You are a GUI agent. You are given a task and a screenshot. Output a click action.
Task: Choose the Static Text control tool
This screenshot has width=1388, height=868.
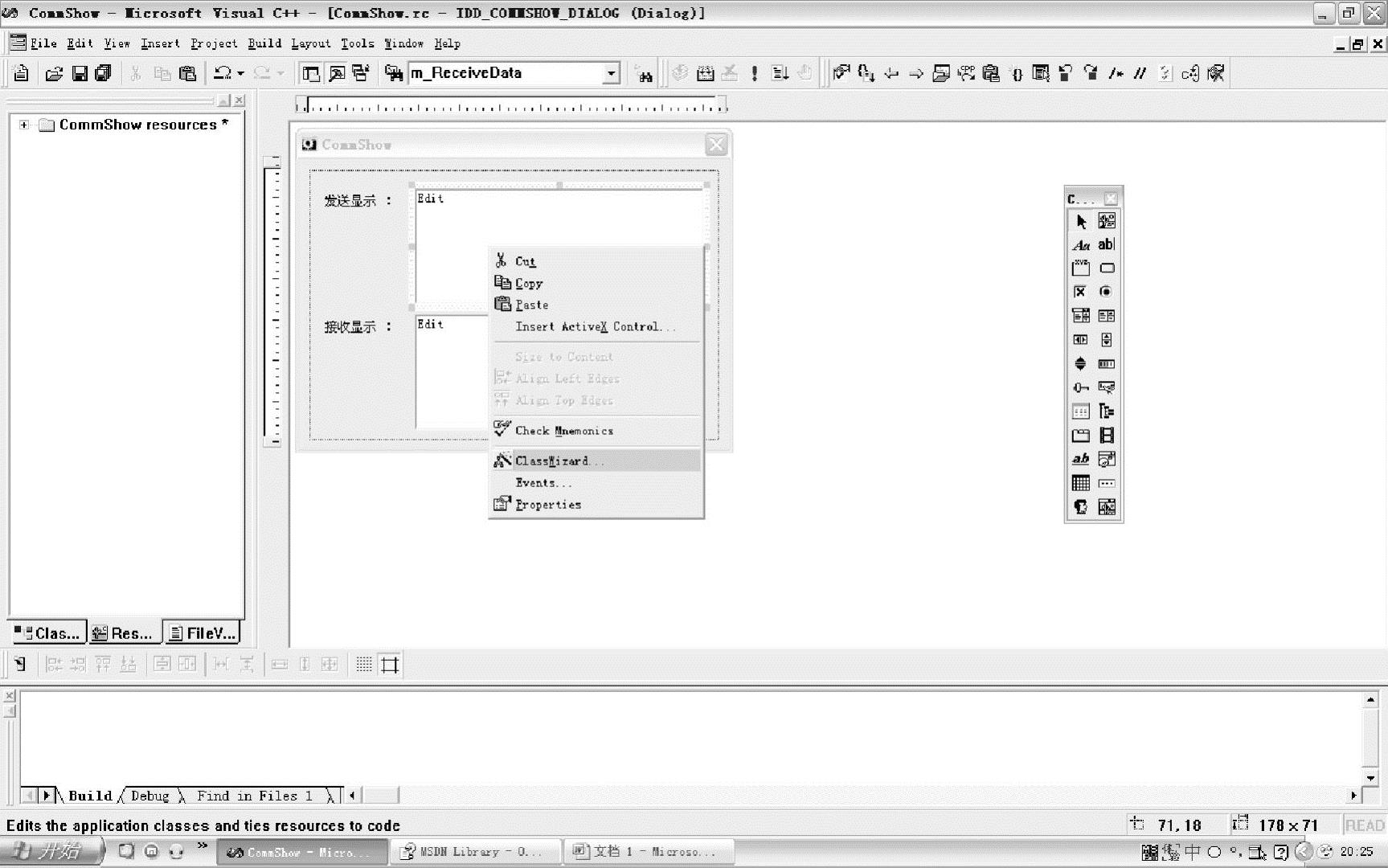[1081, 245]
